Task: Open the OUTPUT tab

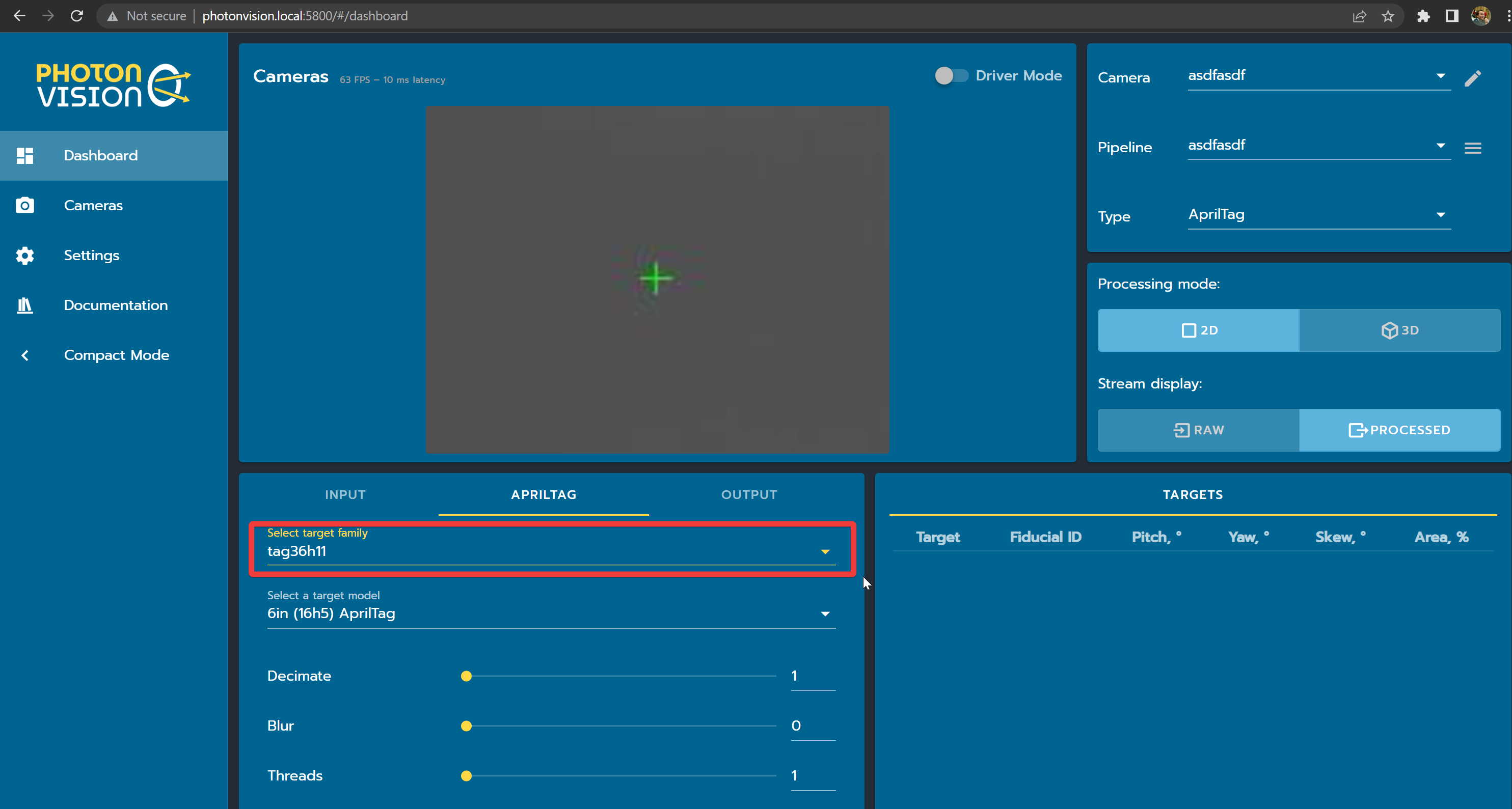Action: click(x=749, y=494)
